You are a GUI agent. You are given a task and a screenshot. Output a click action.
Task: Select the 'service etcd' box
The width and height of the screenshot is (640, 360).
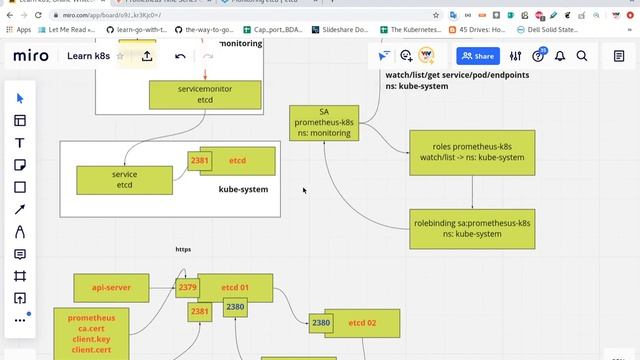click(x=124, y=180)
